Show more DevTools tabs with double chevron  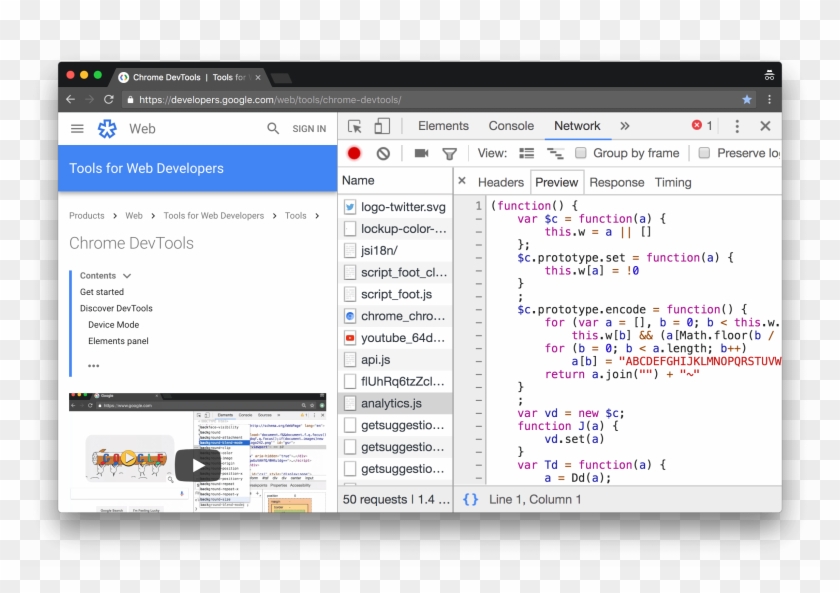pos(625,126)
